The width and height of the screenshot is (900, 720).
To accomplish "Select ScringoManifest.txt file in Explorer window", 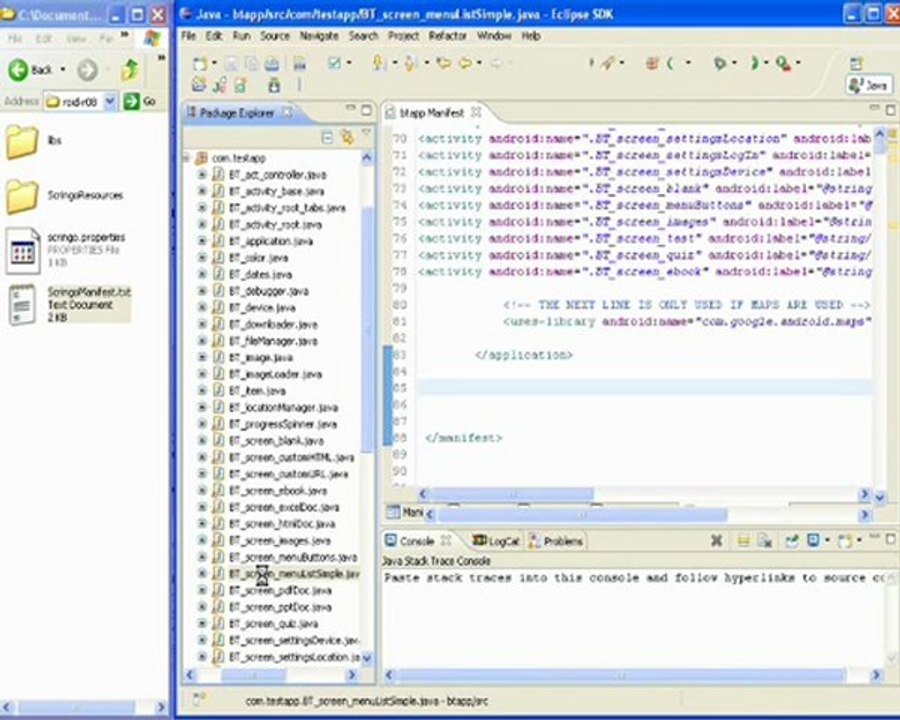I will [x=70, y=305].
